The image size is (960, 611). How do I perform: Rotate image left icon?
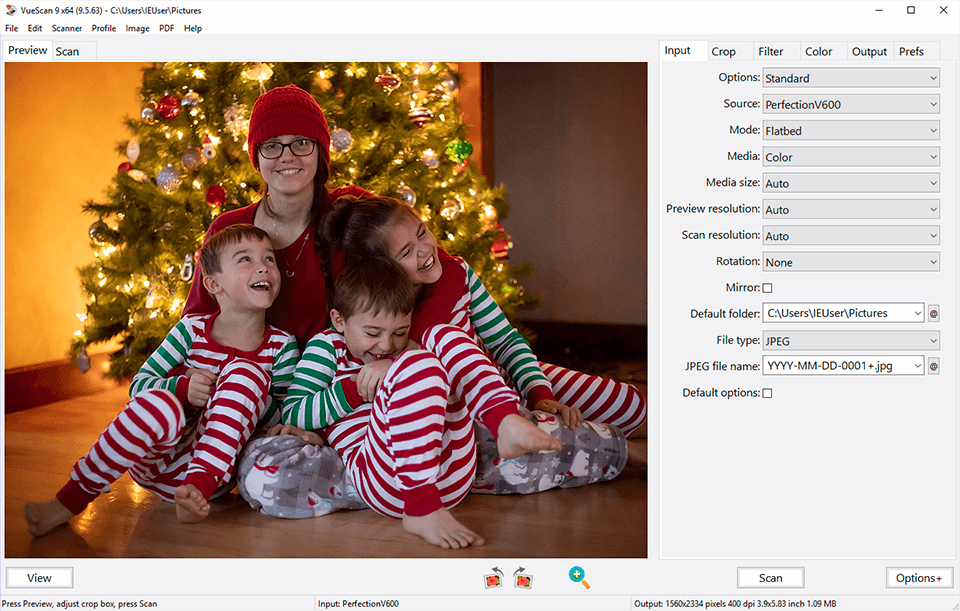tap(493, 577)
